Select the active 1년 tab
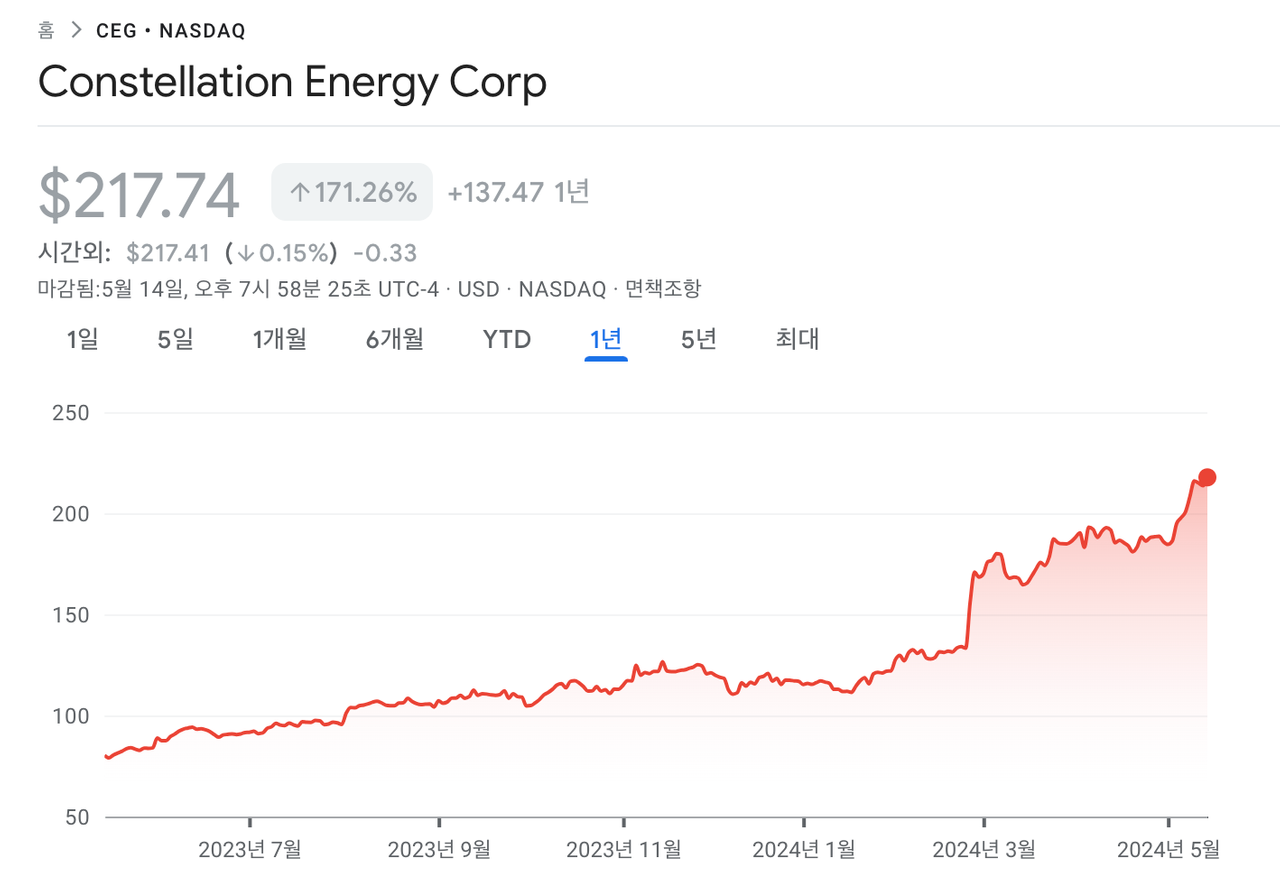Image resolution: width=1280 pixels, height=881 pixels. click(x=606, y=340)
